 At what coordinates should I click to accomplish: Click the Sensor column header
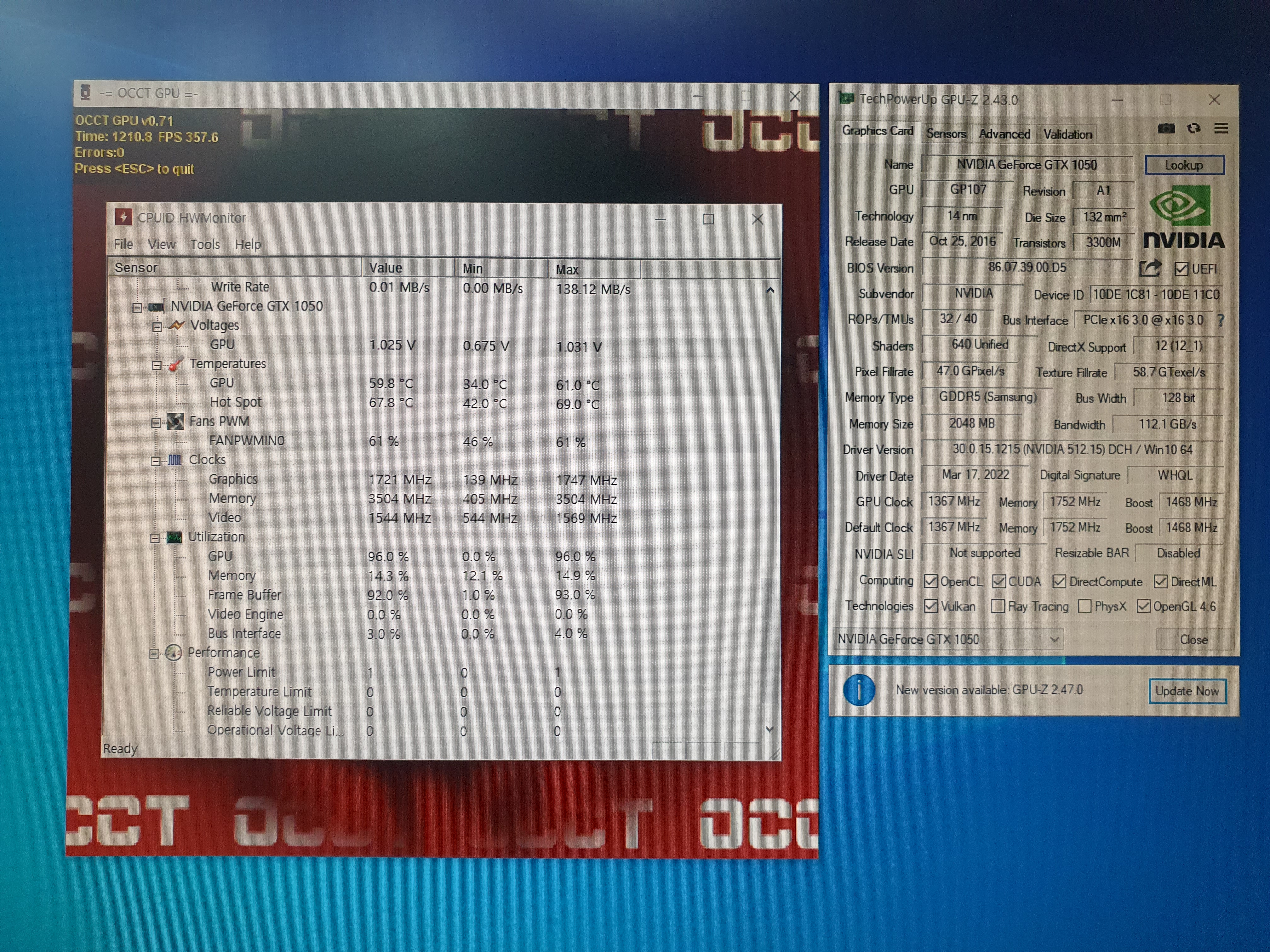(x=234, y=268)
